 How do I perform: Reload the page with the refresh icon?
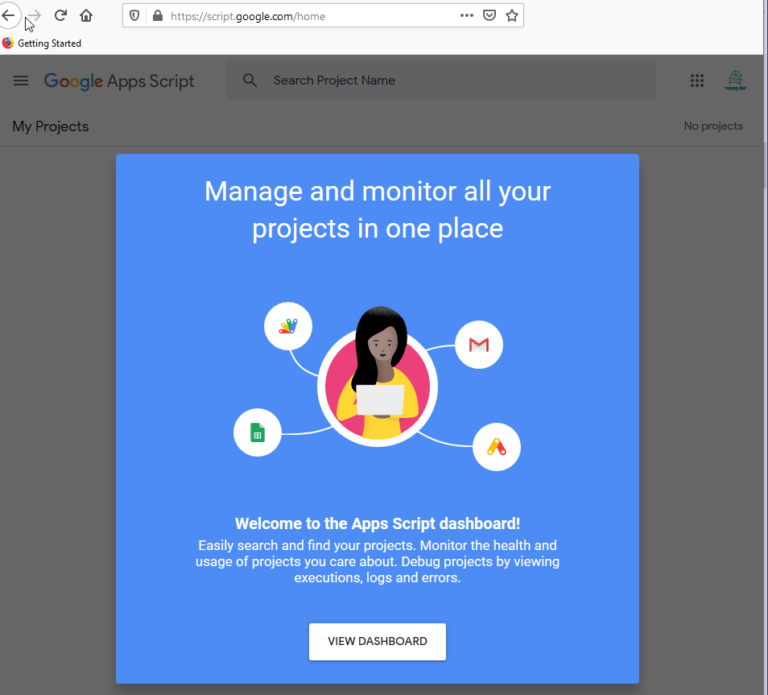pyautogui.click(x=60, y=16)
